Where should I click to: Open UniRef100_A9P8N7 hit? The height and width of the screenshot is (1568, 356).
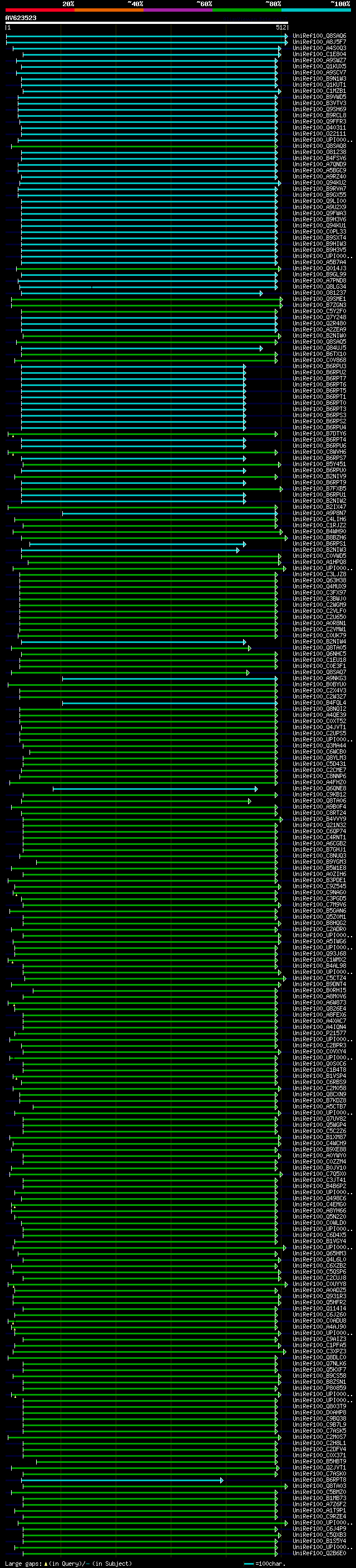319,513
